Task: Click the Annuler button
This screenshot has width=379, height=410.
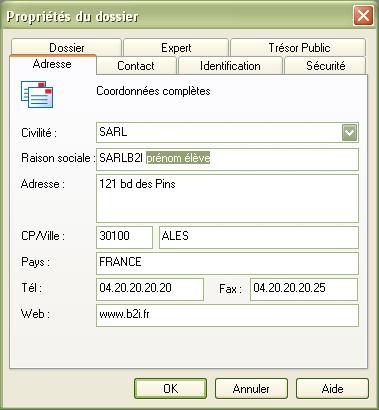Action: [251, 389]
